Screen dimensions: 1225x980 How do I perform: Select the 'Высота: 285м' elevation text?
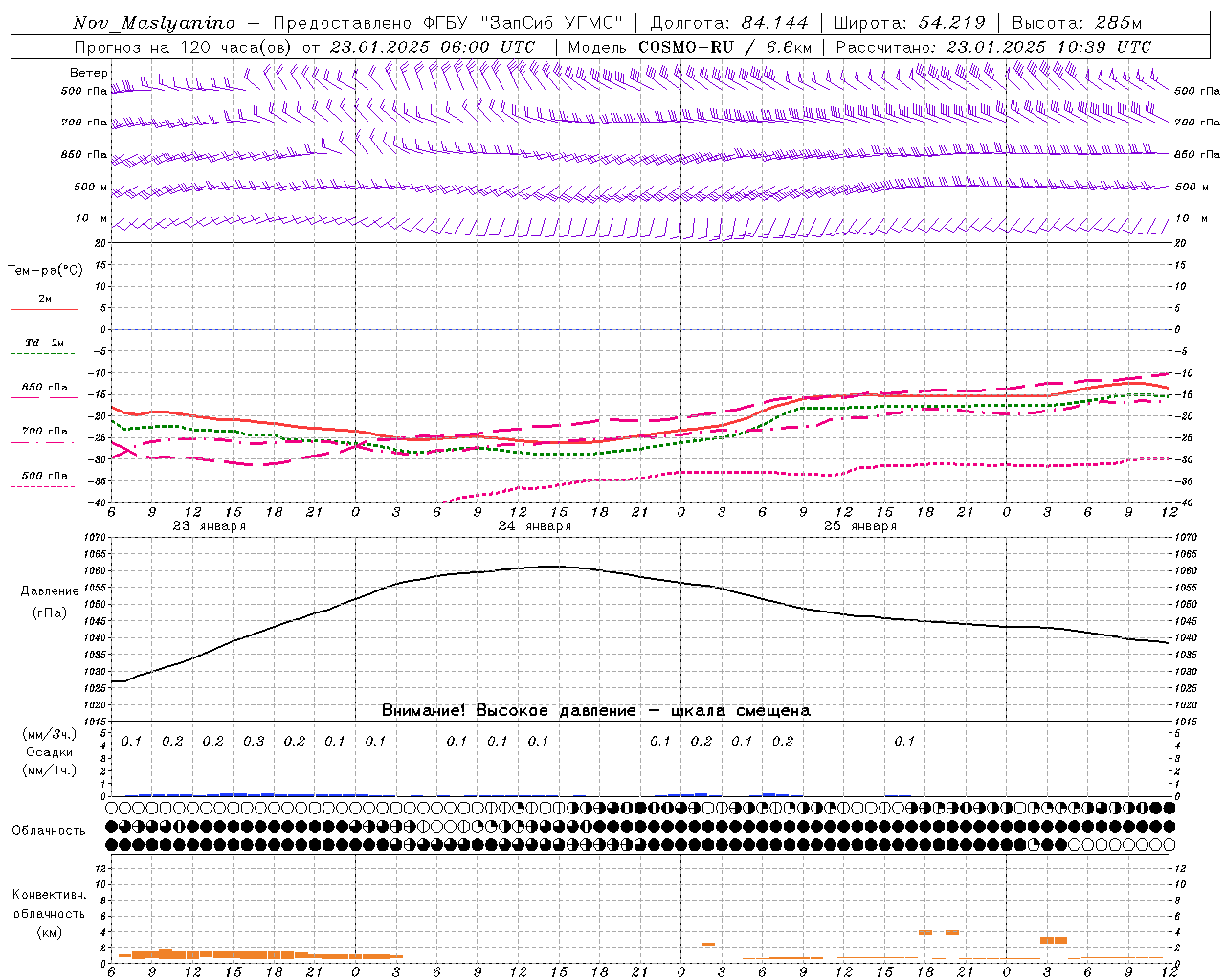(1077, 23)
